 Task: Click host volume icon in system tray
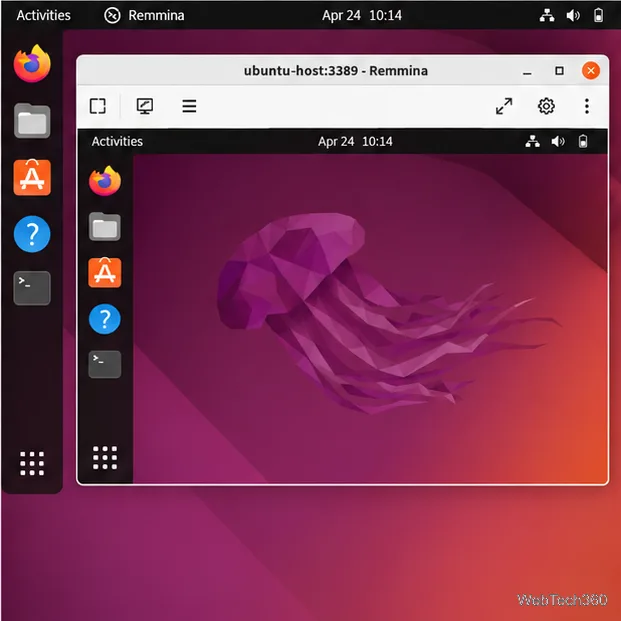[573, 15]
